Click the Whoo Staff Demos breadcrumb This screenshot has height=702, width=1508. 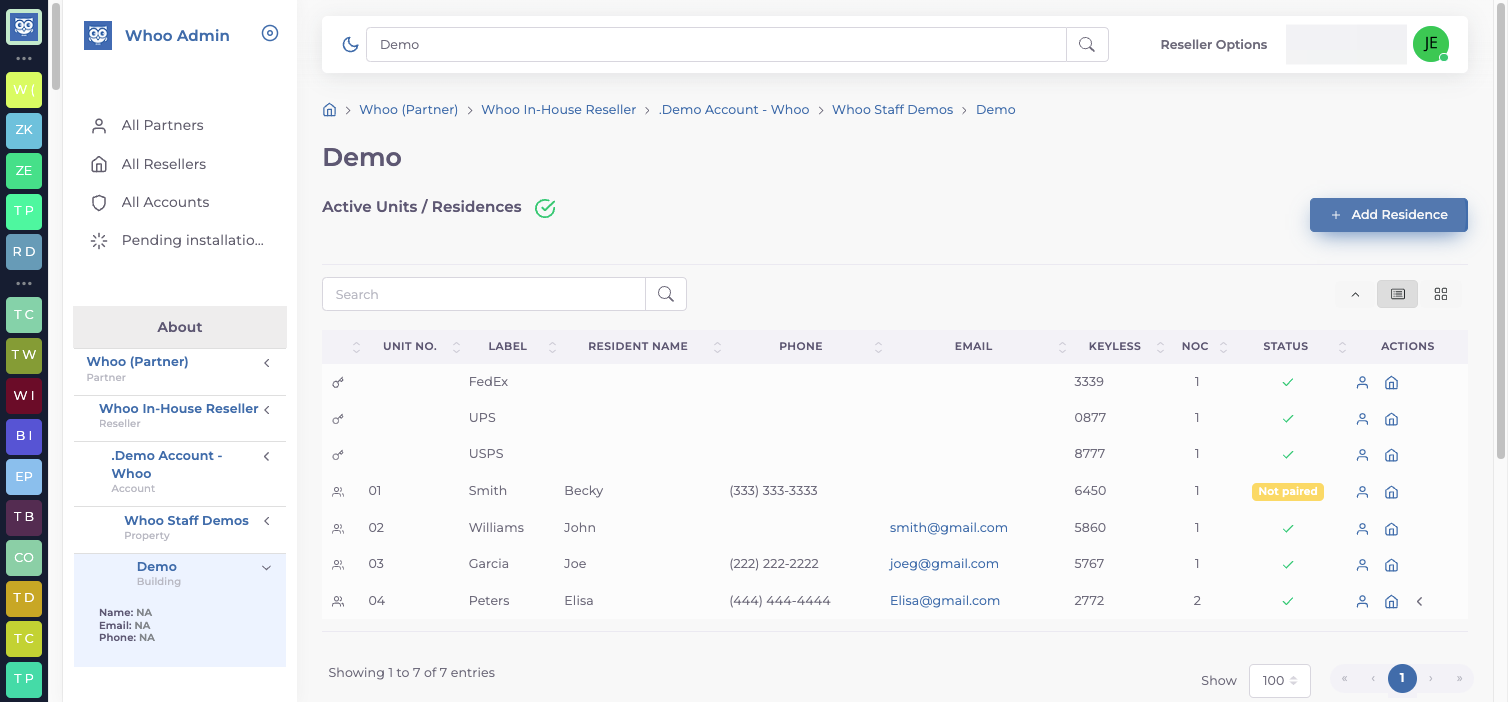tap(892, 109)
